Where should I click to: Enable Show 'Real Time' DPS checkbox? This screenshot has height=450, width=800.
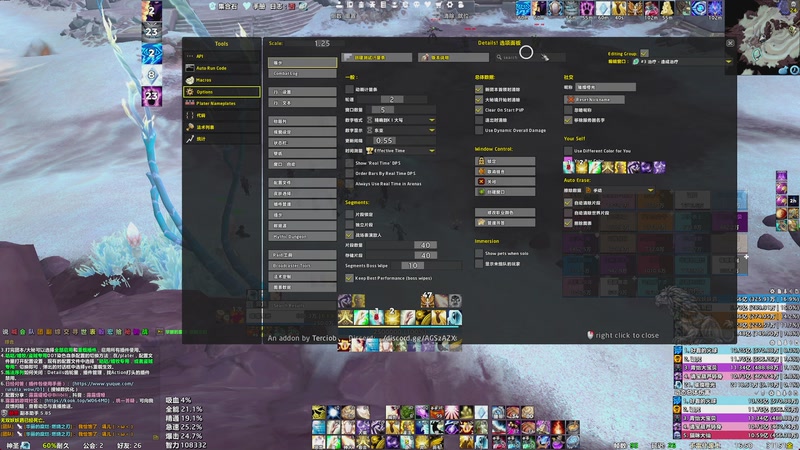pos(349,163)
